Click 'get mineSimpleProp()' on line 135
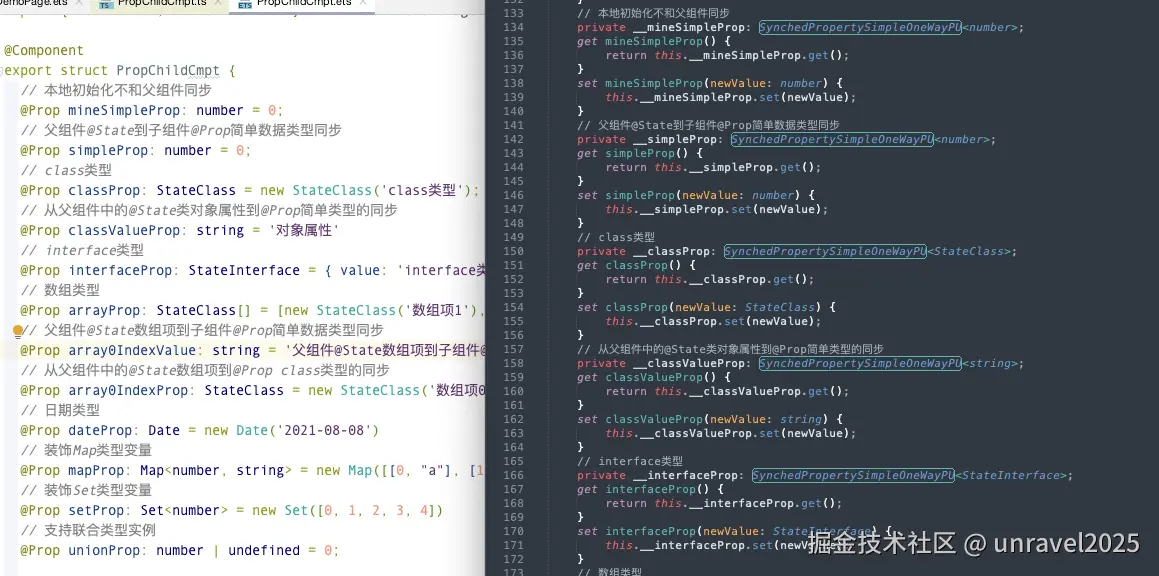 (x=653, y=41)
